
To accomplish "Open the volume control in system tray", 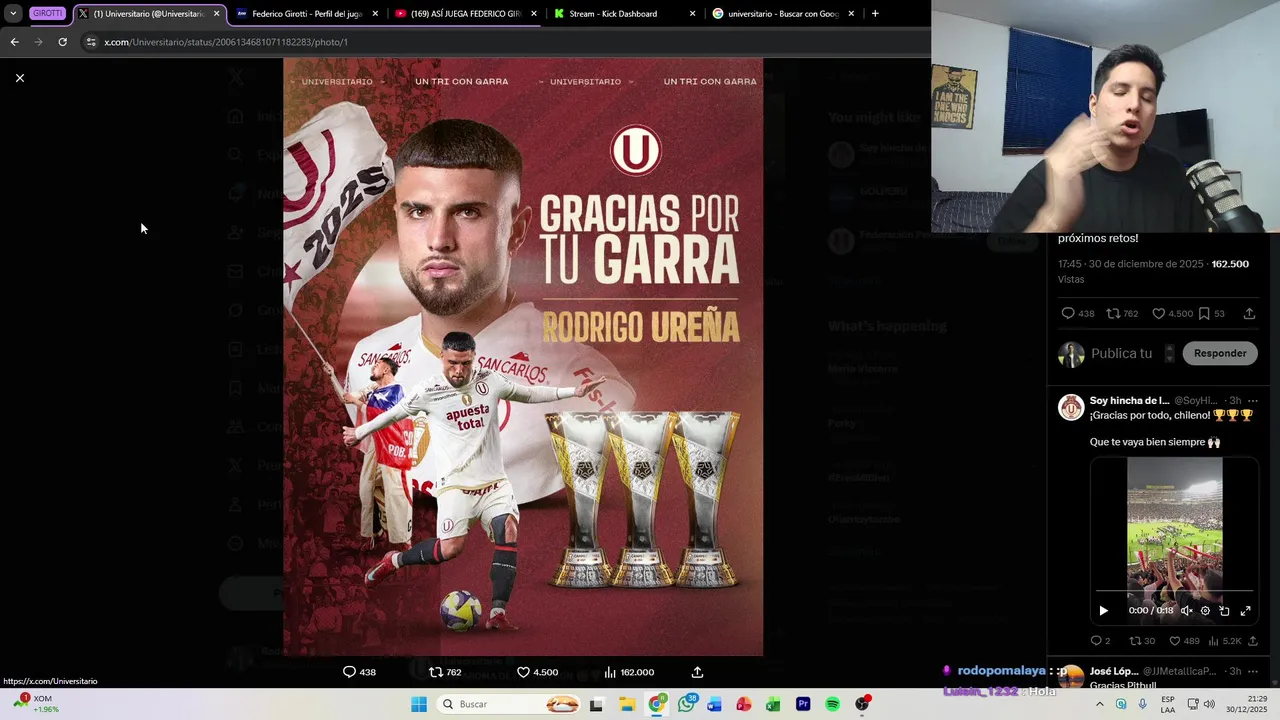I will [1209, 704].
